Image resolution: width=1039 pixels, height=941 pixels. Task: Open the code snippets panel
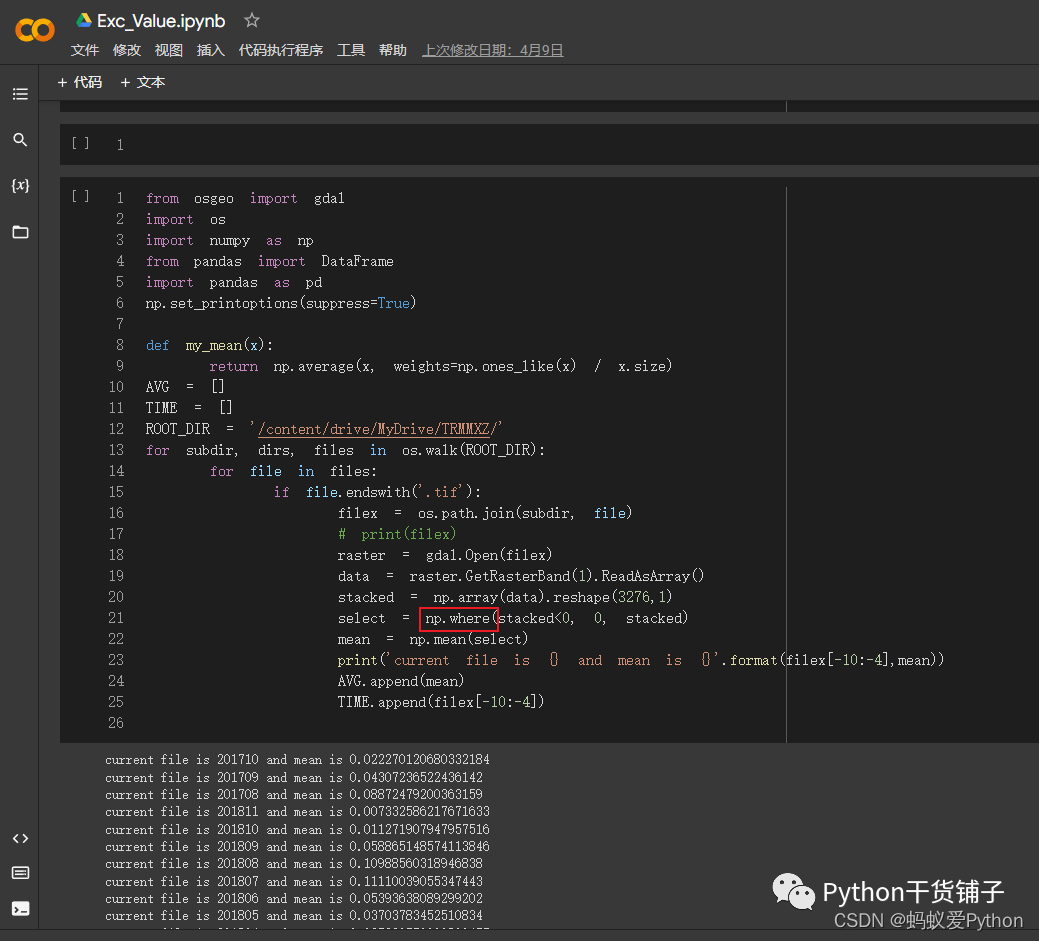[20, 838]
